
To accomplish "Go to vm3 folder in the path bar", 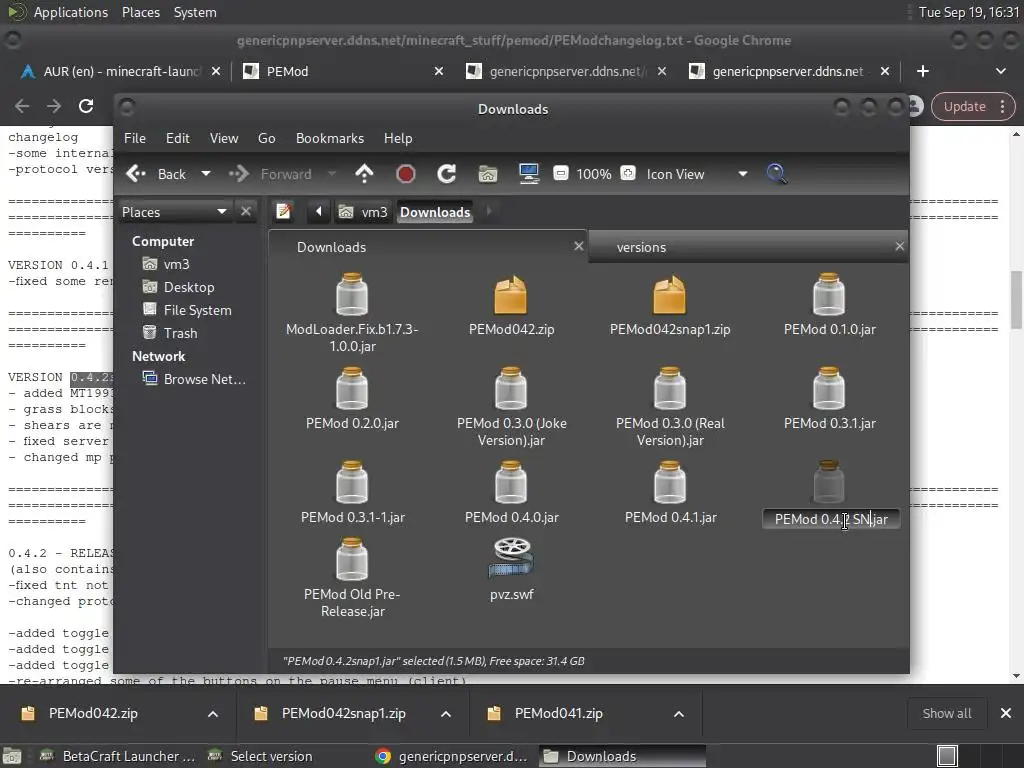I will (x=363, y=212).
